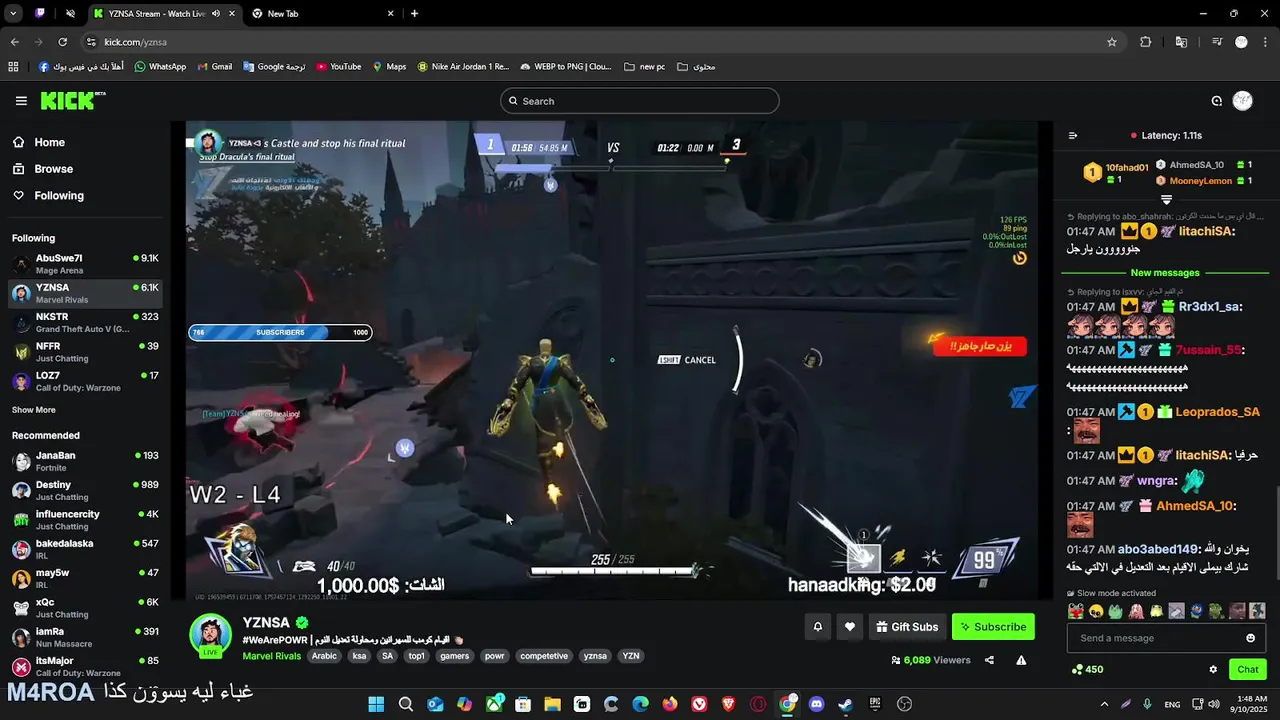Toggle the notification bell for YZNSA
This screenshot has height=720, width=1280.
point(817,627)
